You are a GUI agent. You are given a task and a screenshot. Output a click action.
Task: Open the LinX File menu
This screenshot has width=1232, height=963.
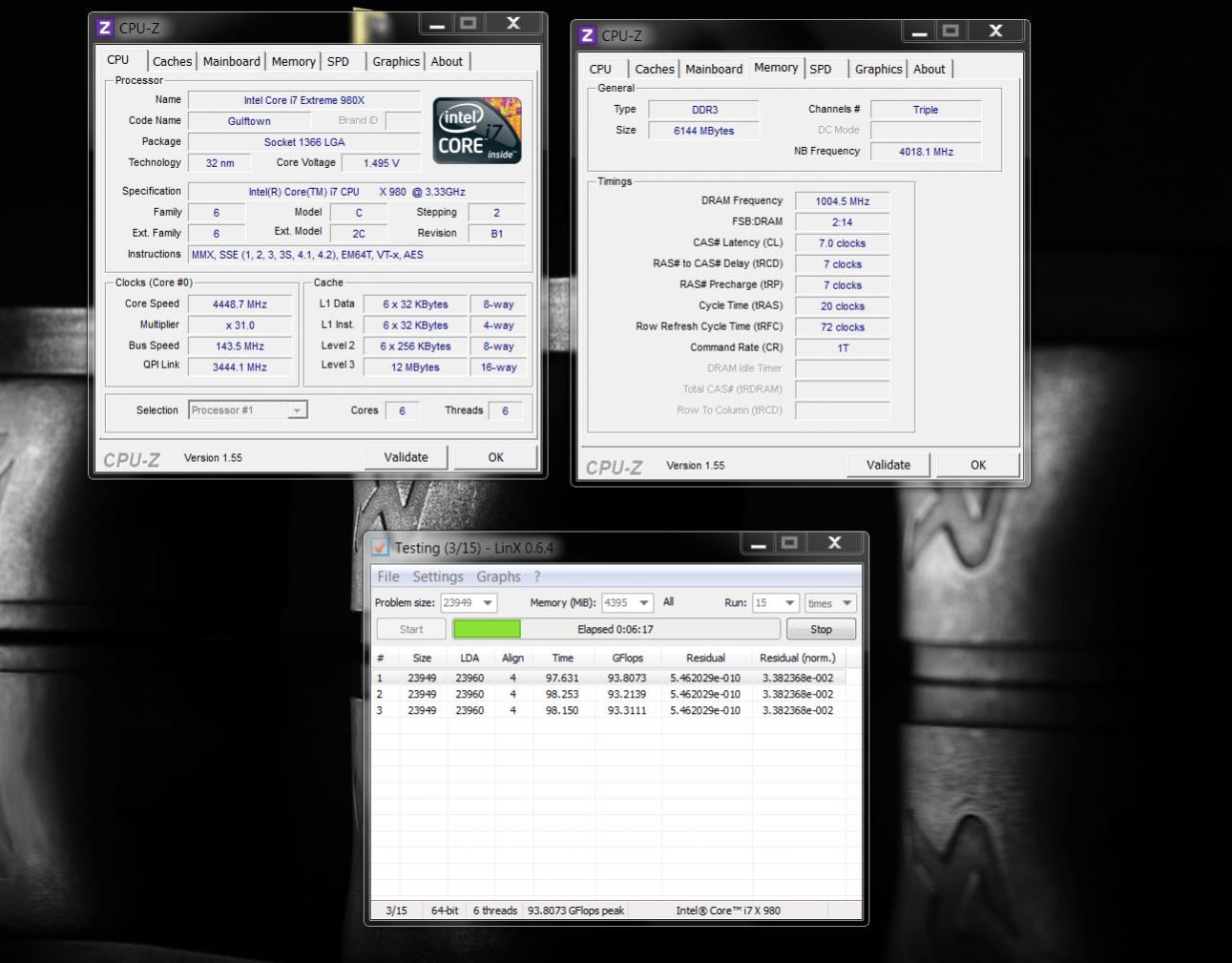388,576
